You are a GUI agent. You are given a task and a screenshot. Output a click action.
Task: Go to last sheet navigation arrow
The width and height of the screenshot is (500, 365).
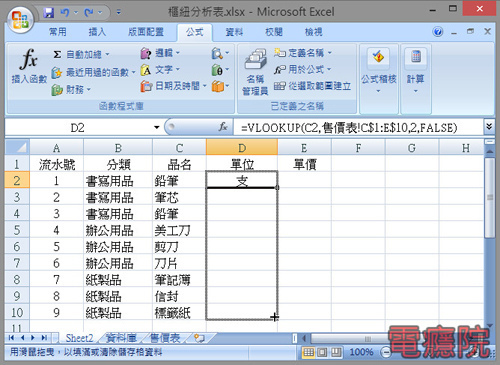[44, 338]
